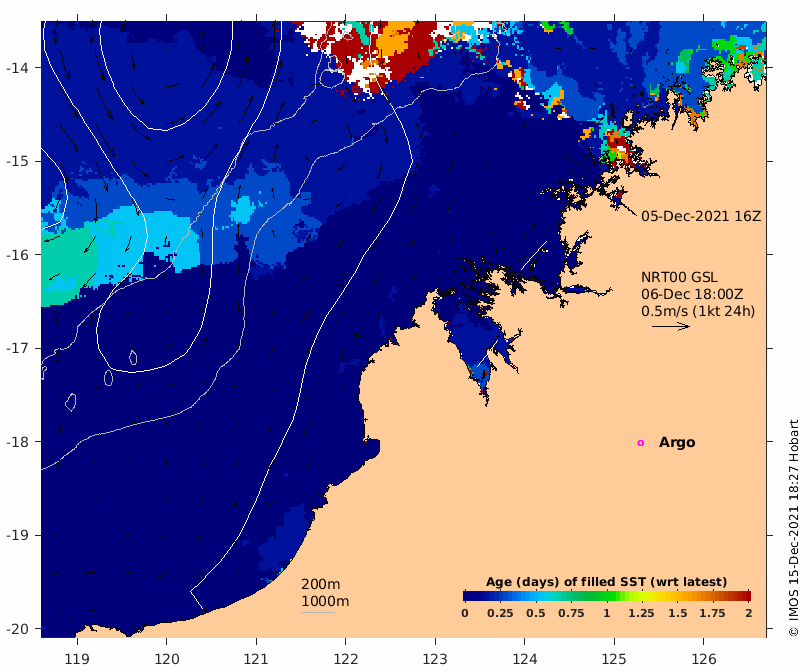Viewport: 810px width, 672px height.
Task: Click the velocity scale reference arrow
Action: (671, 326)
